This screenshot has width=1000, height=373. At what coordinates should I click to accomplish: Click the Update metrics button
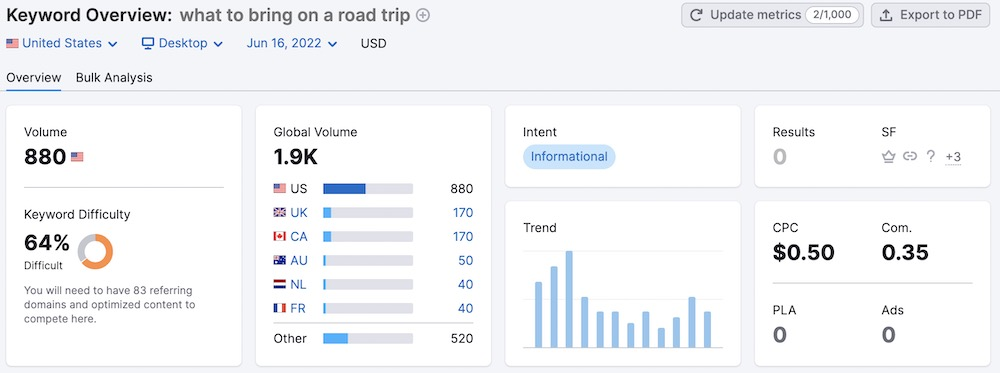click(x=772, y=15)
